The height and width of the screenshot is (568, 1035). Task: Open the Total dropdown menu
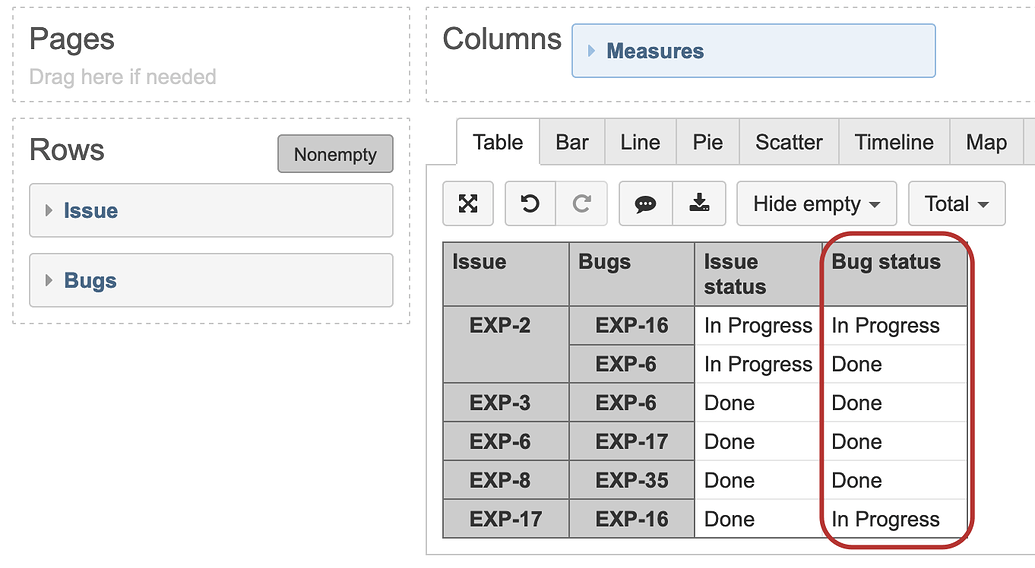956,204
